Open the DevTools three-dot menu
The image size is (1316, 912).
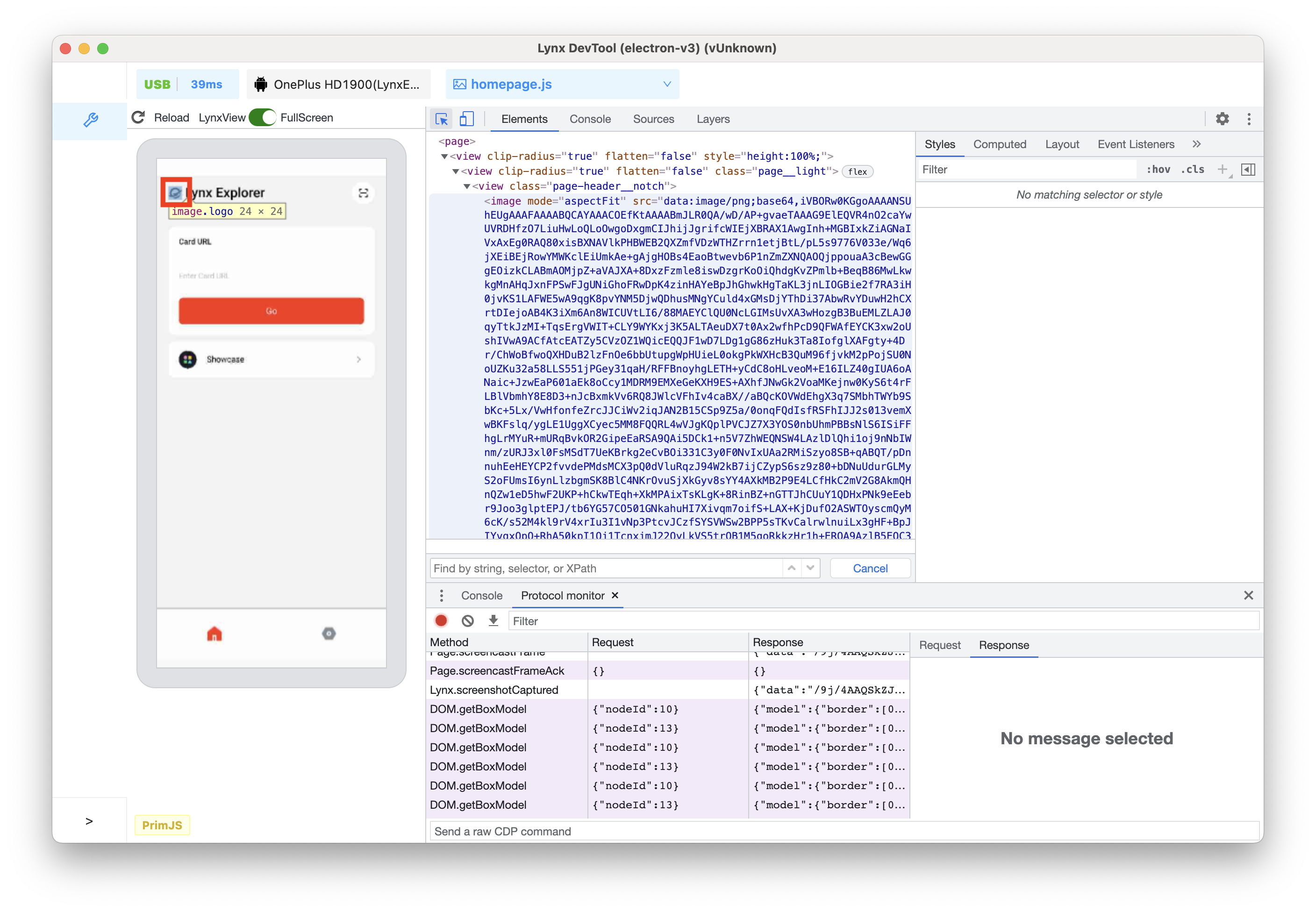pyautogui.click(x=1249, y=119)
